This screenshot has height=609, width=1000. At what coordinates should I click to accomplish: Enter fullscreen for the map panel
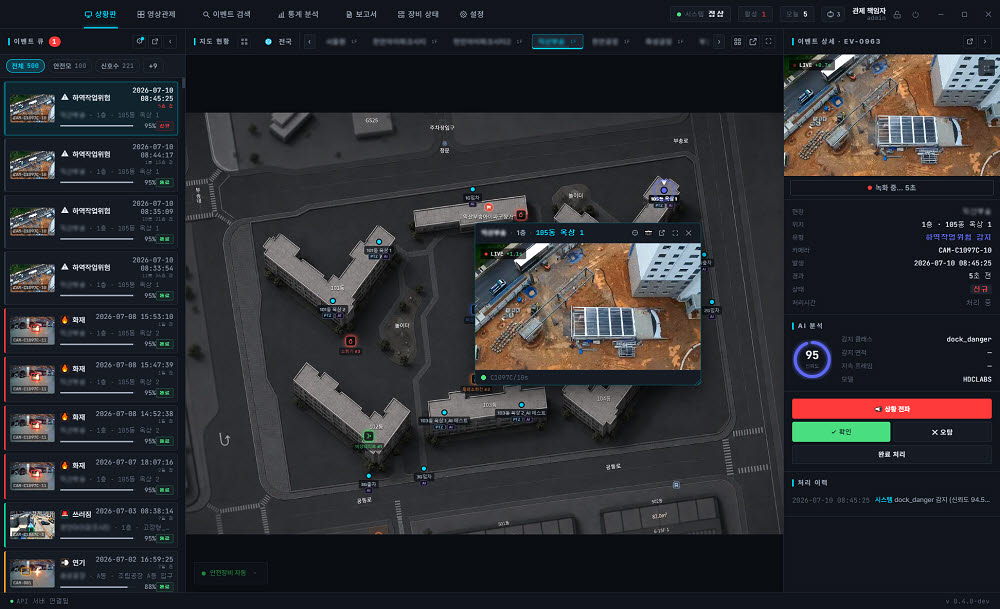768,41
